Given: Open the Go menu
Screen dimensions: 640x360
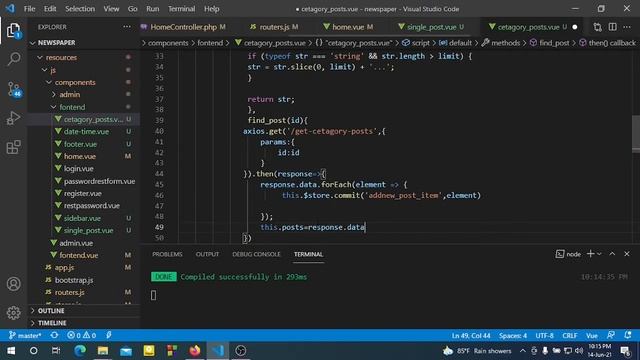Looking at the screenshot, I should 133,9.
